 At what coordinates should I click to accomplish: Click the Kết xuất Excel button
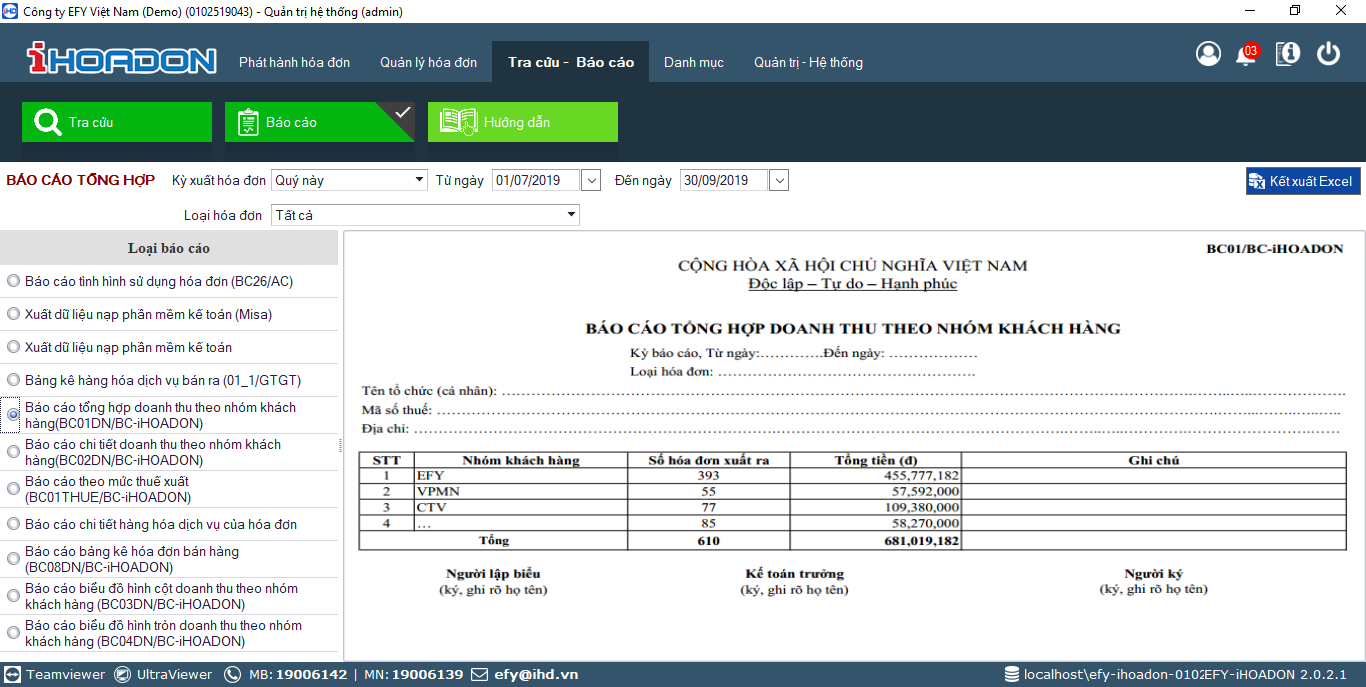[x=1302, y=181]
